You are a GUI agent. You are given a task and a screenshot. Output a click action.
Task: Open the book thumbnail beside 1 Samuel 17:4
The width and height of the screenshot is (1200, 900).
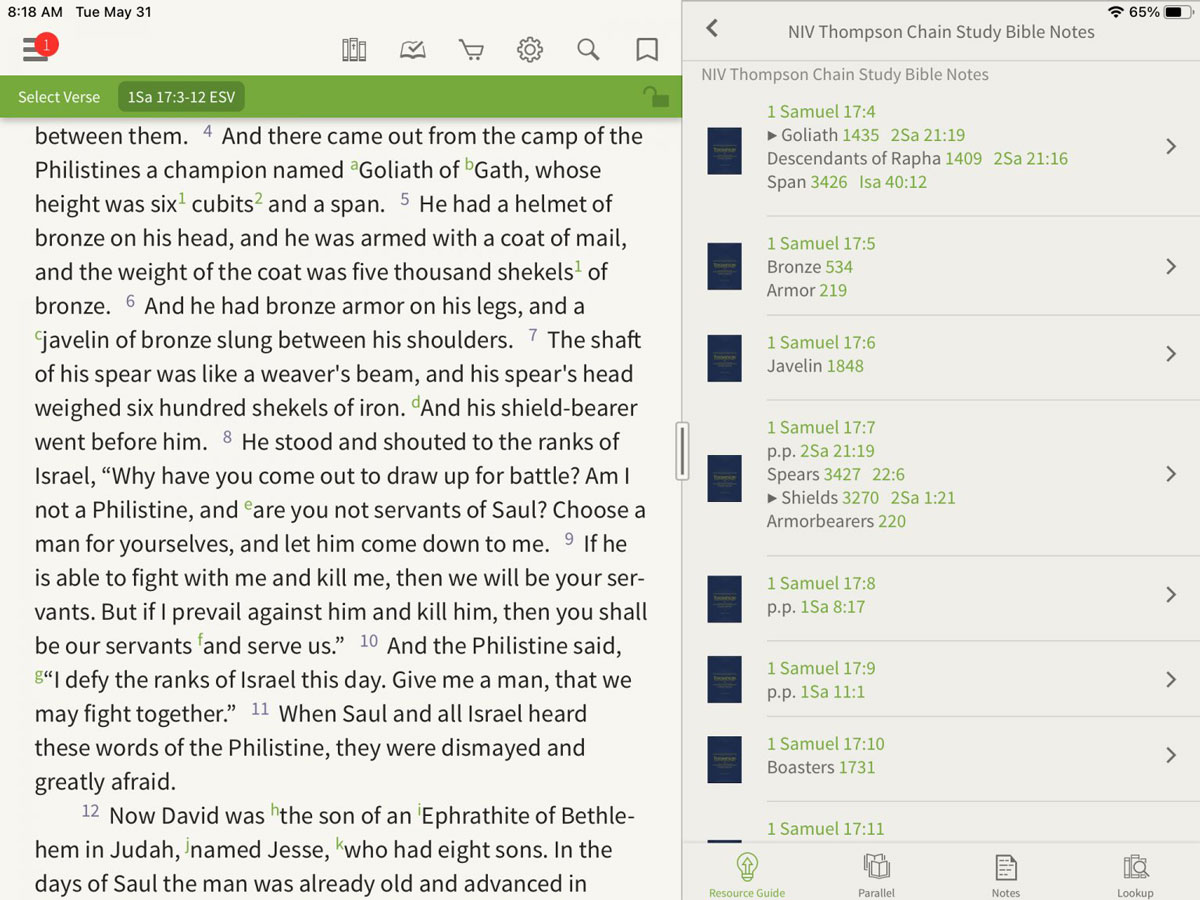click(x=724, y=151)
